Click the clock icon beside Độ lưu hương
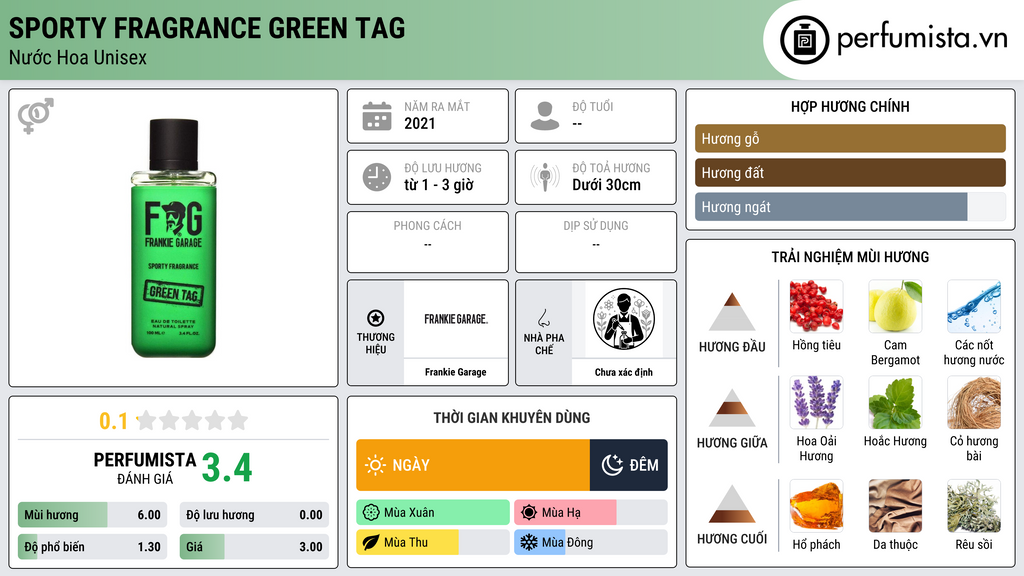Screen dimensions: 1024x576 tap(377, 177)
